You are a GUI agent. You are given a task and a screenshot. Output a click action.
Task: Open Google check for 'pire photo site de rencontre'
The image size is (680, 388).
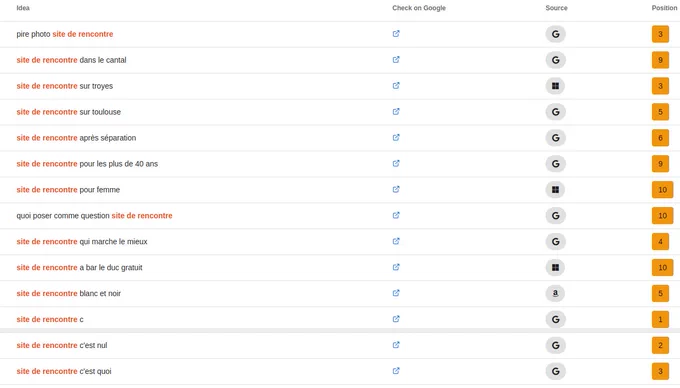(396, 34)
